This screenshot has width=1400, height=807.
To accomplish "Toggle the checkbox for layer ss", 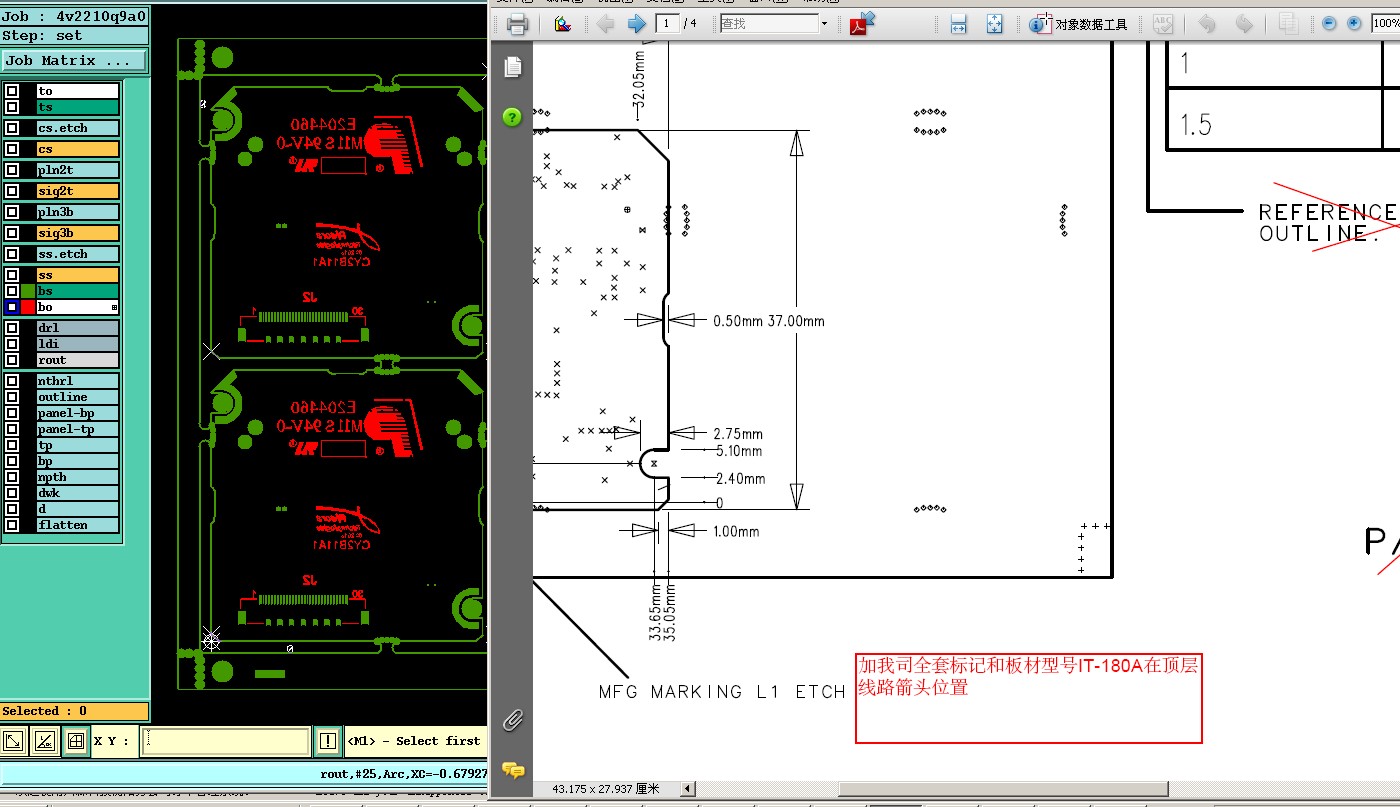I will tap(12, 275).
